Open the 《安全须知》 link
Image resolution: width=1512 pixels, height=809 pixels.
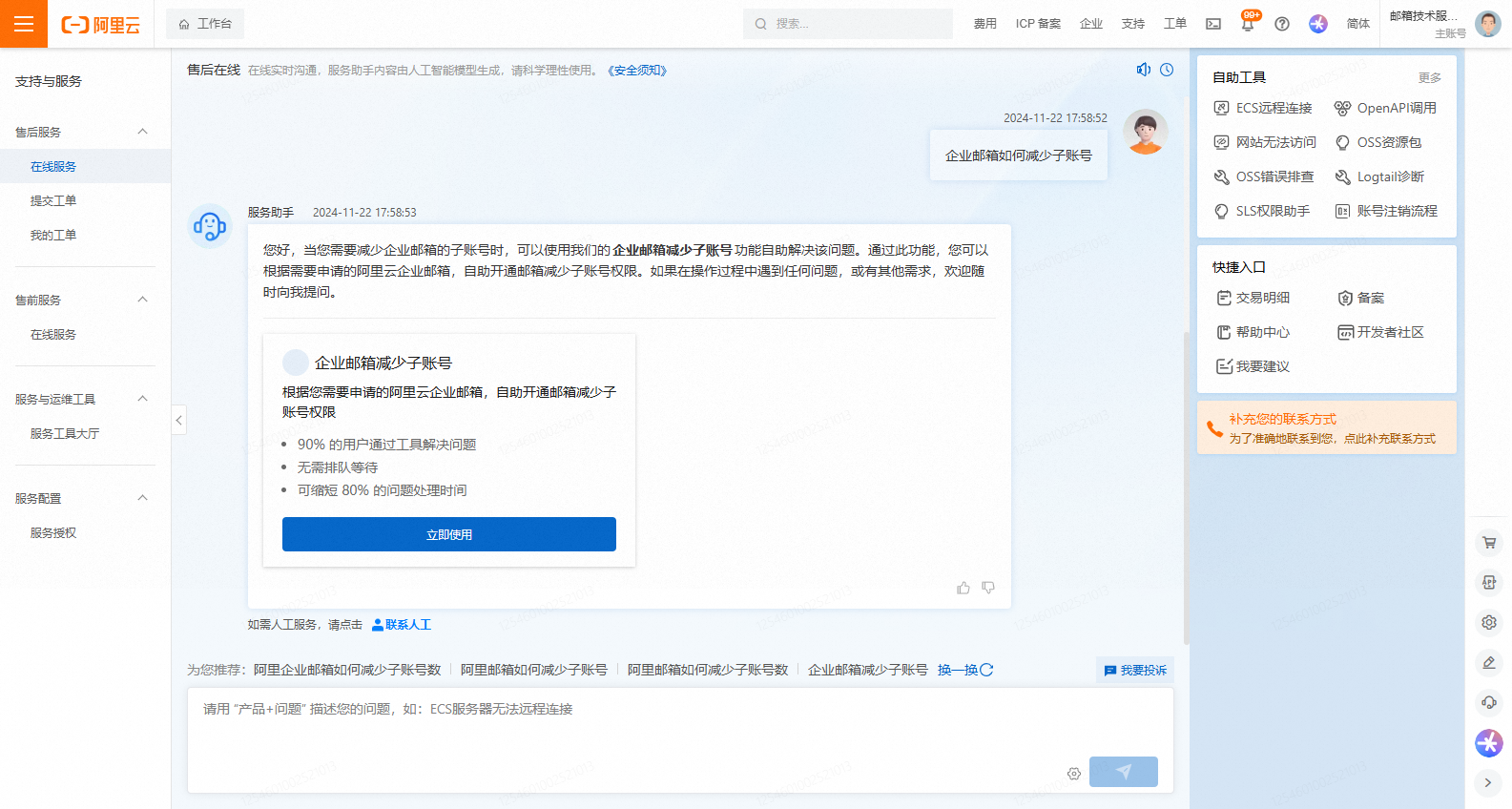click(x=637, y=71)
